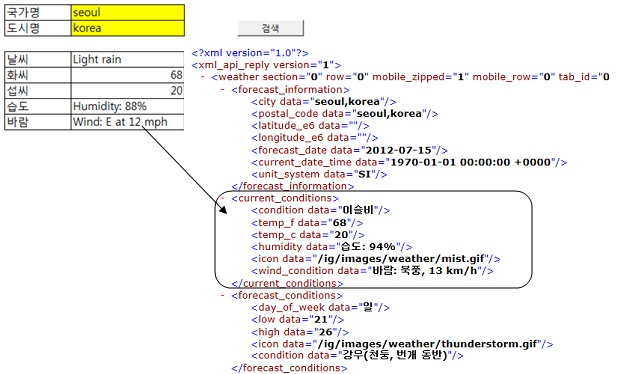Click the humidity data 94% line
This screenshot has height=374, width=618.
tap(332, 247)
